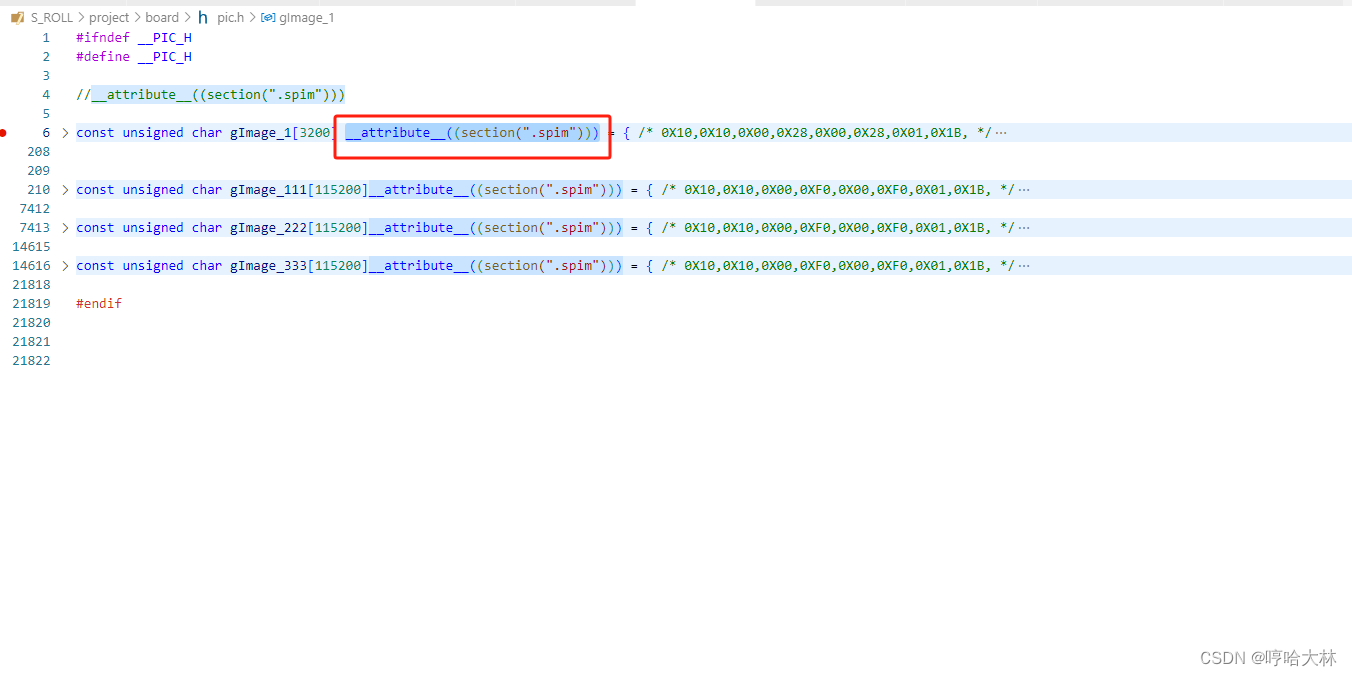Expand the gImage_333 fold chevron on line 14616

click(66, 266)
